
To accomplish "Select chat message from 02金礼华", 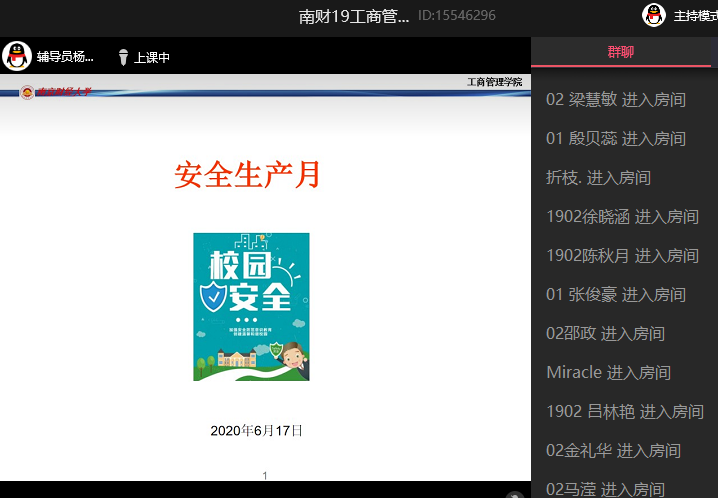I will 613,450.
